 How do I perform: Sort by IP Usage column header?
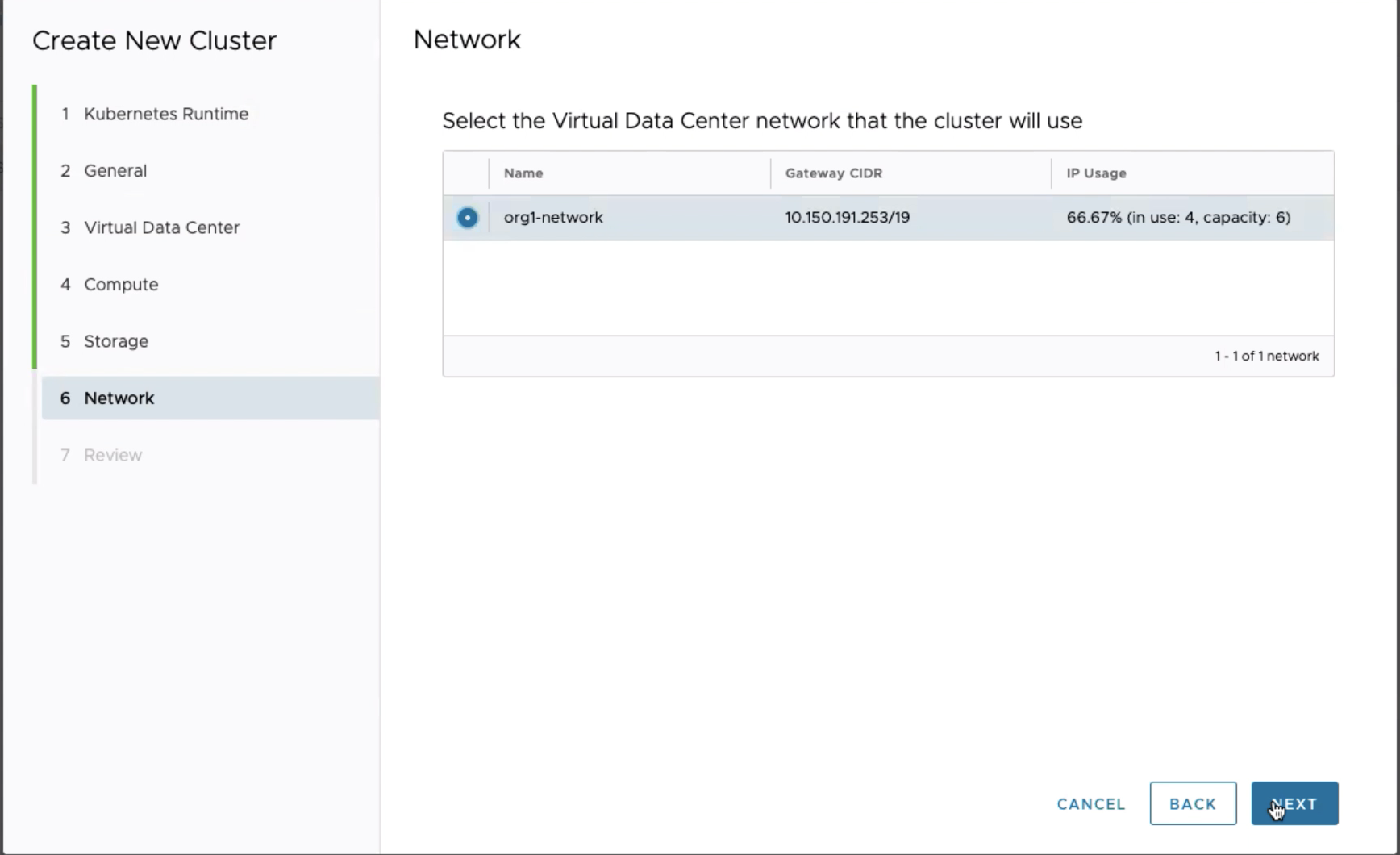tap(1096, 173)
